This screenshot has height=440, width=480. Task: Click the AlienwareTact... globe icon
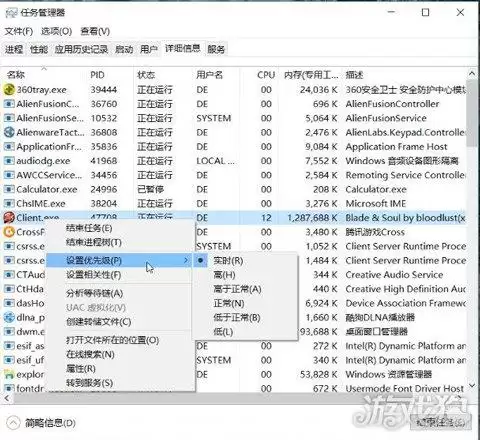pos(9,132)
